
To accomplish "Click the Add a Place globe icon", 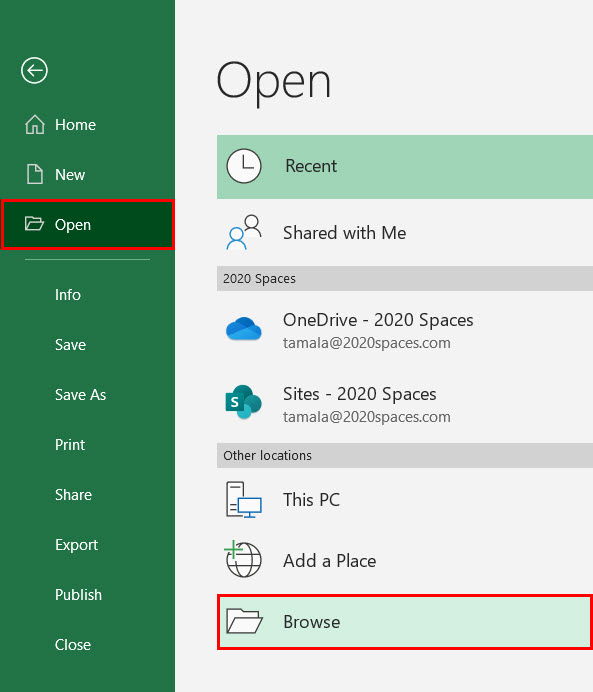I will 243,560.
